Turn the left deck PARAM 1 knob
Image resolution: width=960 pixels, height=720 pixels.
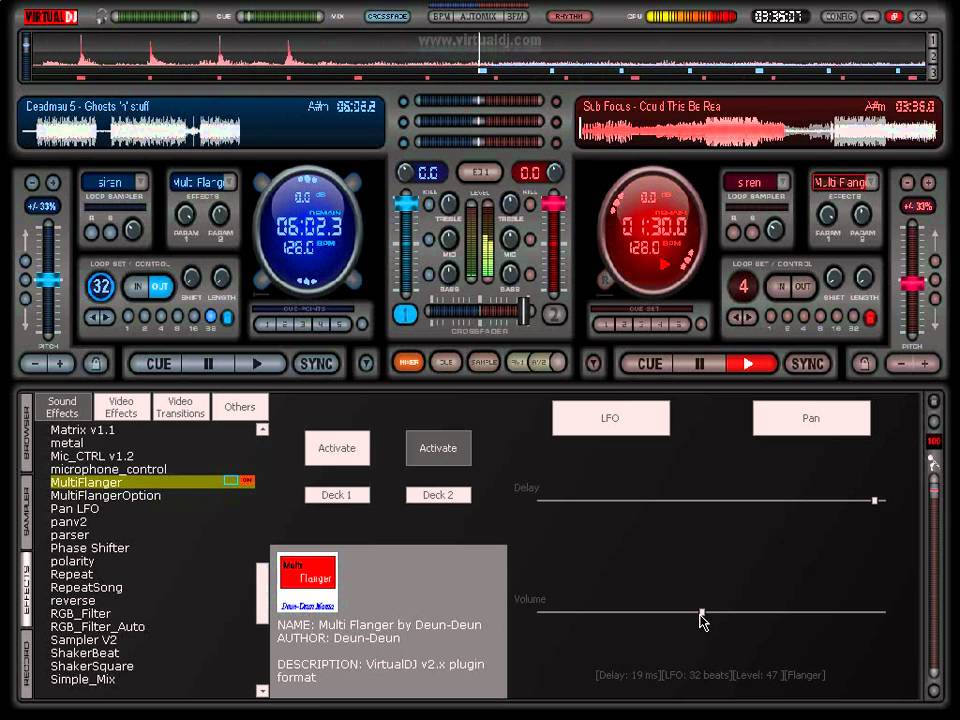point(186,215)
